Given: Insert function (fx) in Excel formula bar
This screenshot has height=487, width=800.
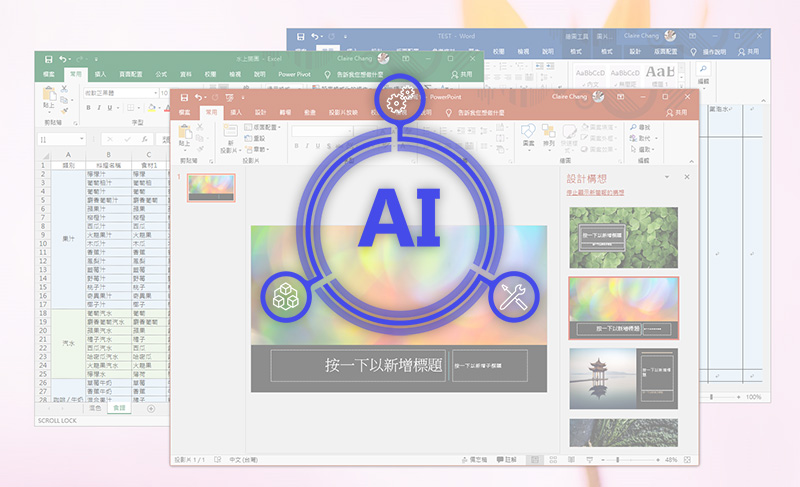Looking at the screenshot, I should click(145, 139).
